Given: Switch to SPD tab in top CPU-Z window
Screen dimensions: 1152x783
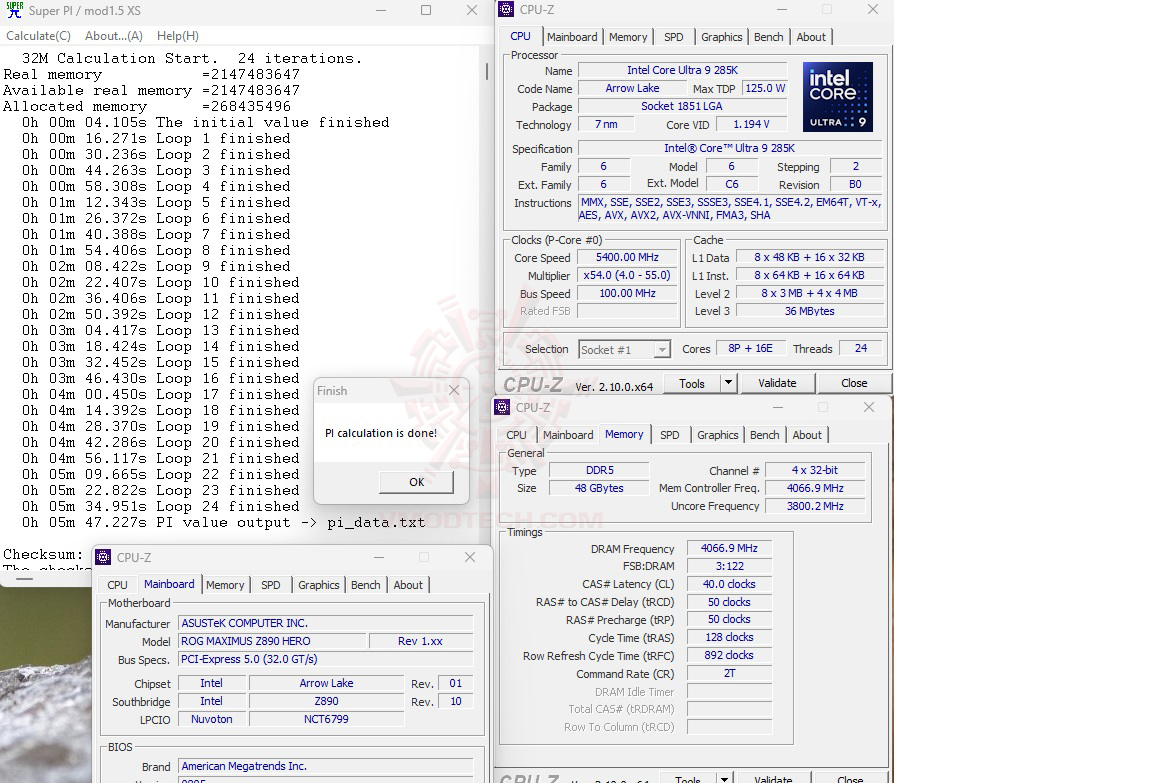Looking at the screenshot, I should coord(674,37).
